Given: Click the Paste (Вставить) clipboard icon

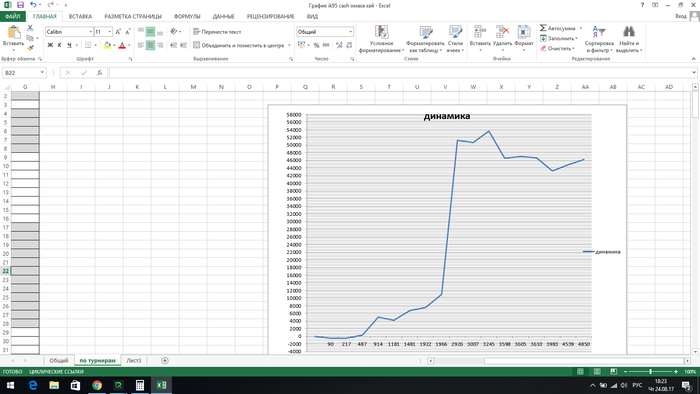Looking at the screenshot, I should pos(13,33).
